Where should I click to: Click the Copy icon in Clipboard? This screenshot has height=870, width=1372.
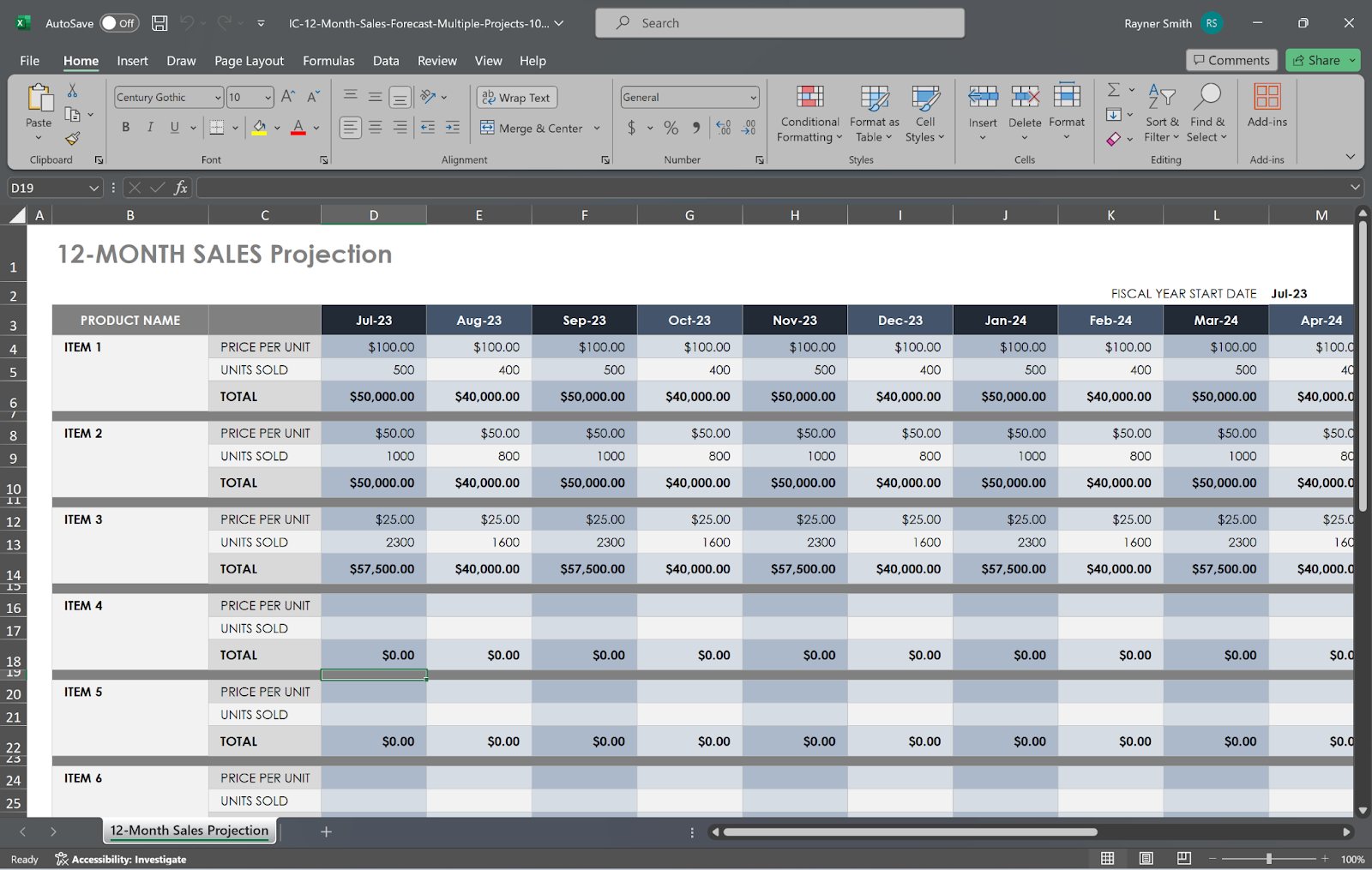[72, 114]
